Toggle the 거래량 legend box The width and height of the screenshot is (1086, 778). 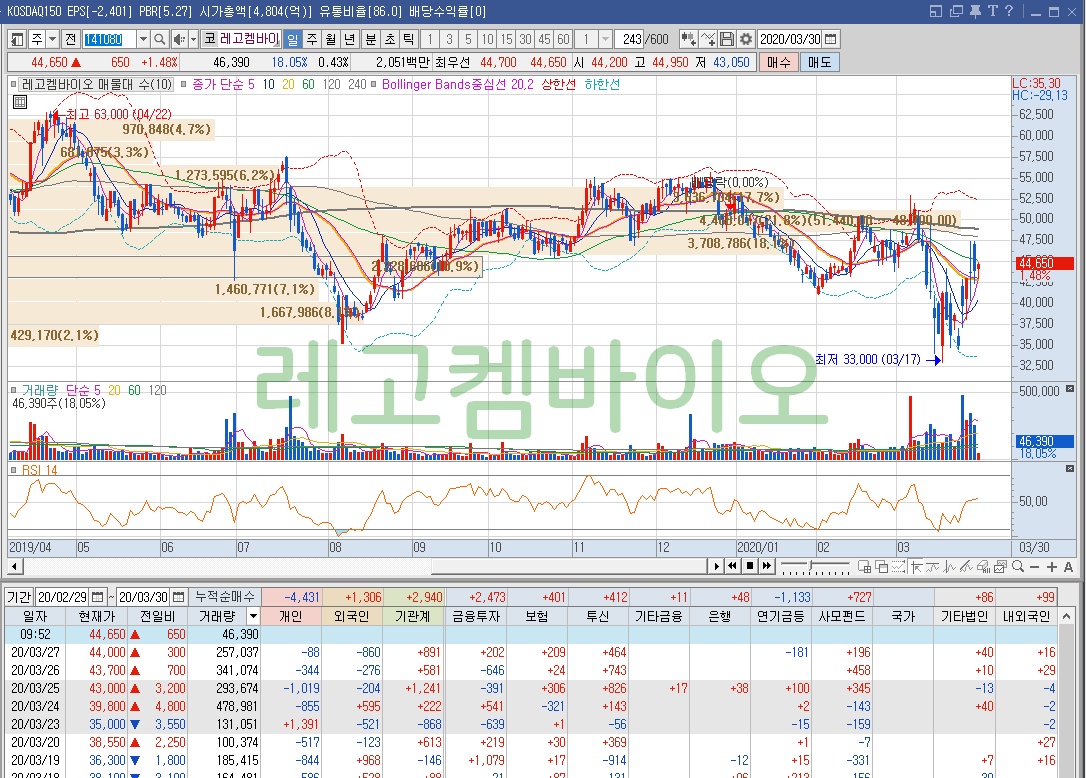click(x=13, y=390)
